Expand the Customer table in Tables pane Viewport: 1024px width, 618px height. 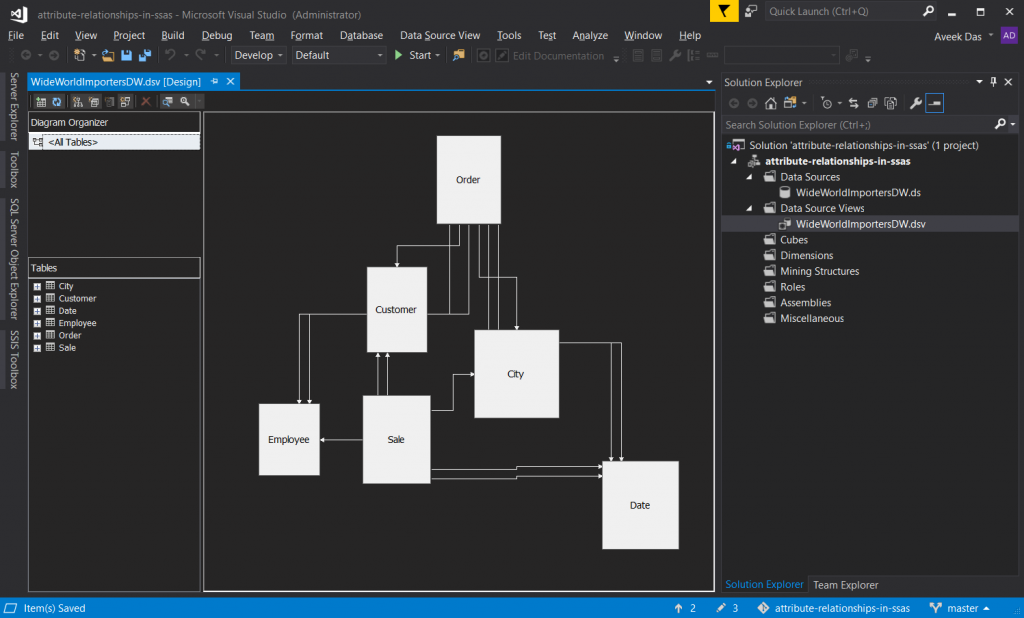click(x=37, y=299)
